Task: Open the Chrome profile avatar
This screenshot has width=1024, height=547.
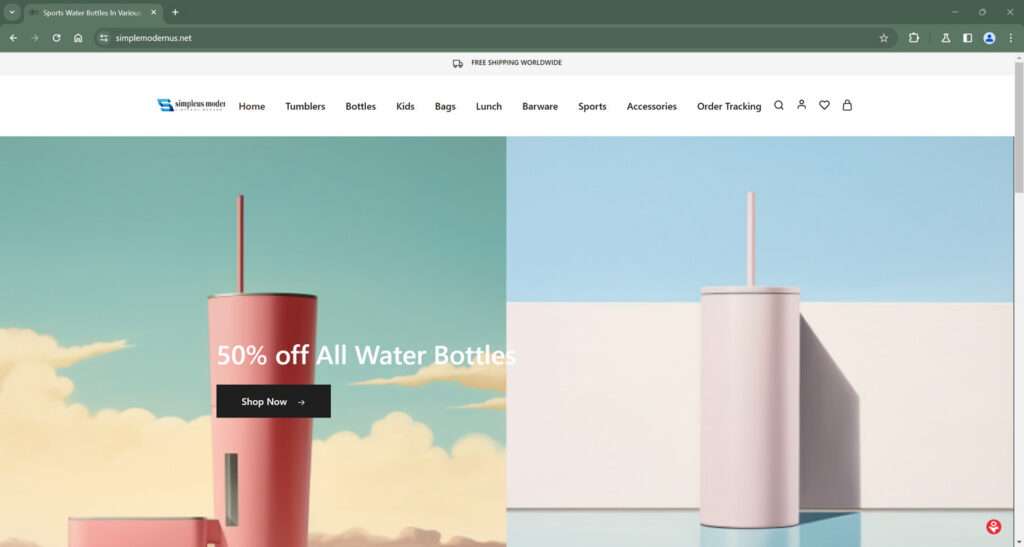Action: tap(989, 38)
